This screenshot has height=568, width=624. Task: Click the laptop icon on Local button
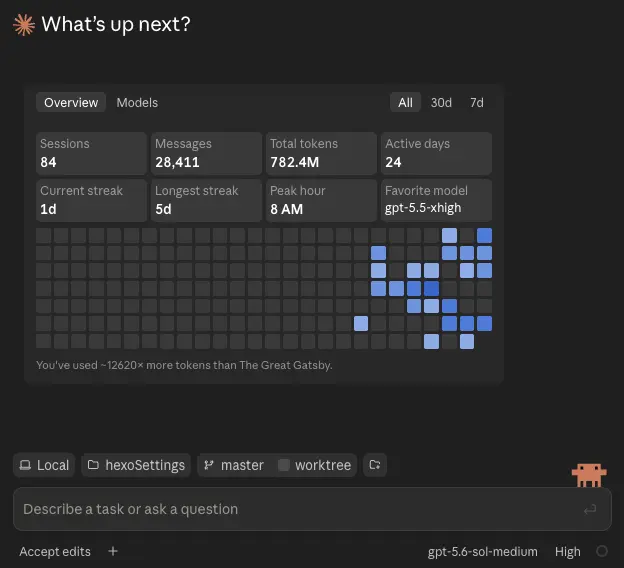(25, 465)
